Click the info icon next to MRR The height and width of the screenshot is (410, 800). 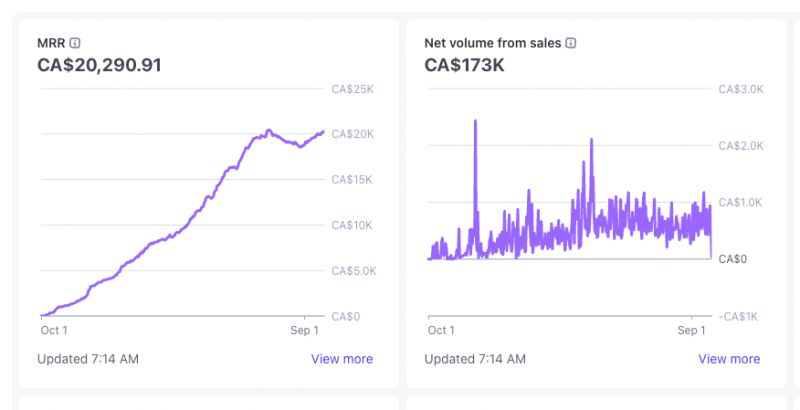click(x=76, y=43)
